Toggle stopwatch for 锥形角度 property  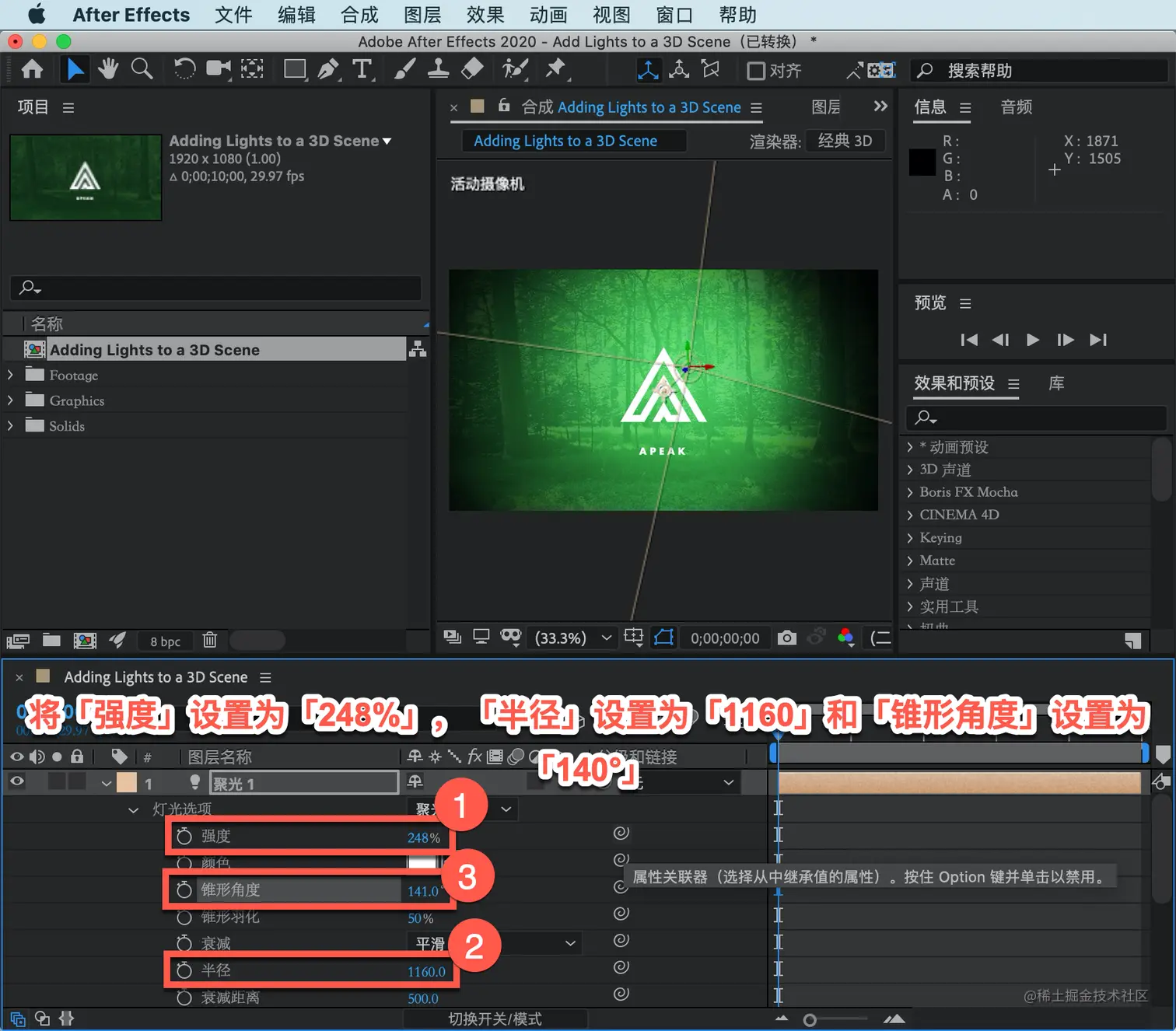(x=184, y=889)
